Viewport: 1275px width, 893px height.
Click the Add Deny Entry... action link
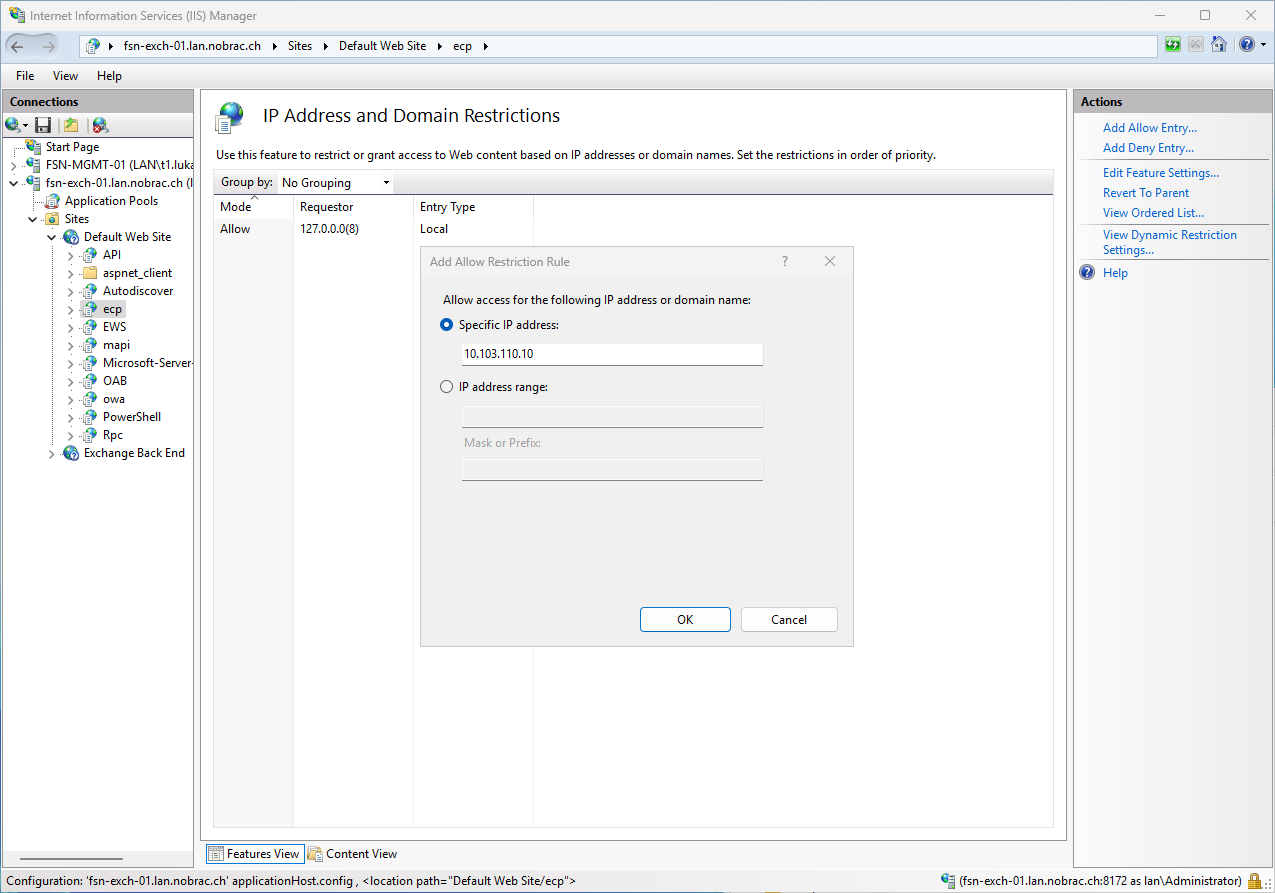1148,148
